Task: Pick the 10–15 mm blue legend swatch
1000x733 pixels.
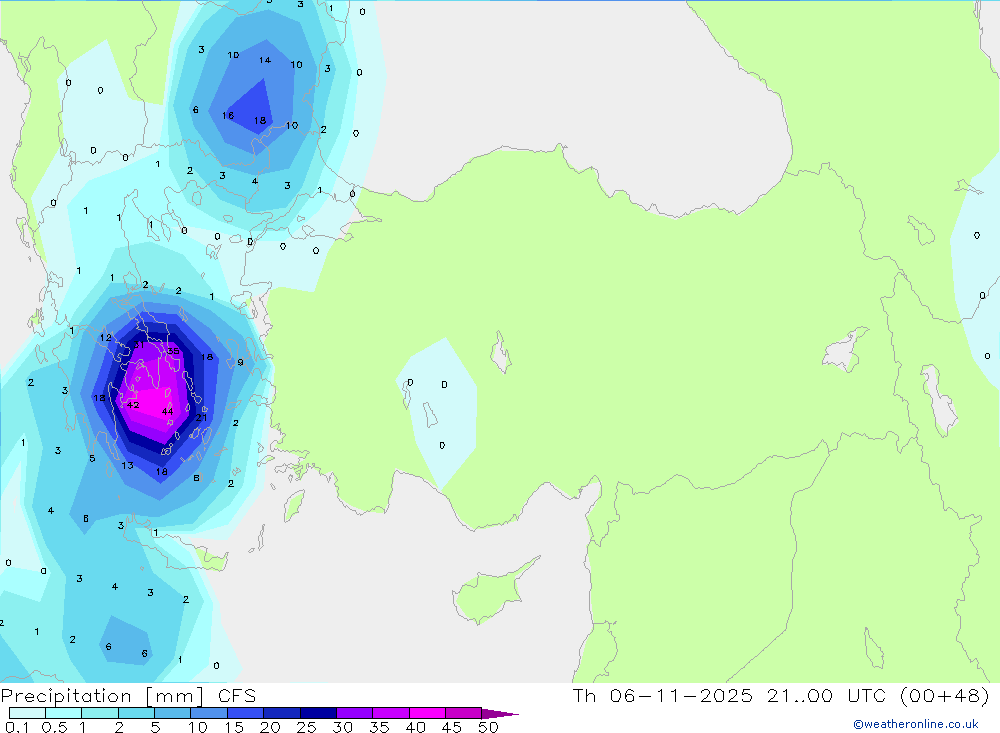Action: click(209, 713)
